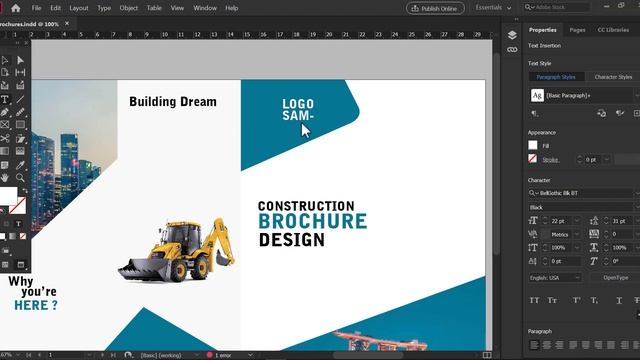Enable Align Right paragraph alignment
This screenshot has width=640, height=360.
pyautogui.click(x=559, y=345)
